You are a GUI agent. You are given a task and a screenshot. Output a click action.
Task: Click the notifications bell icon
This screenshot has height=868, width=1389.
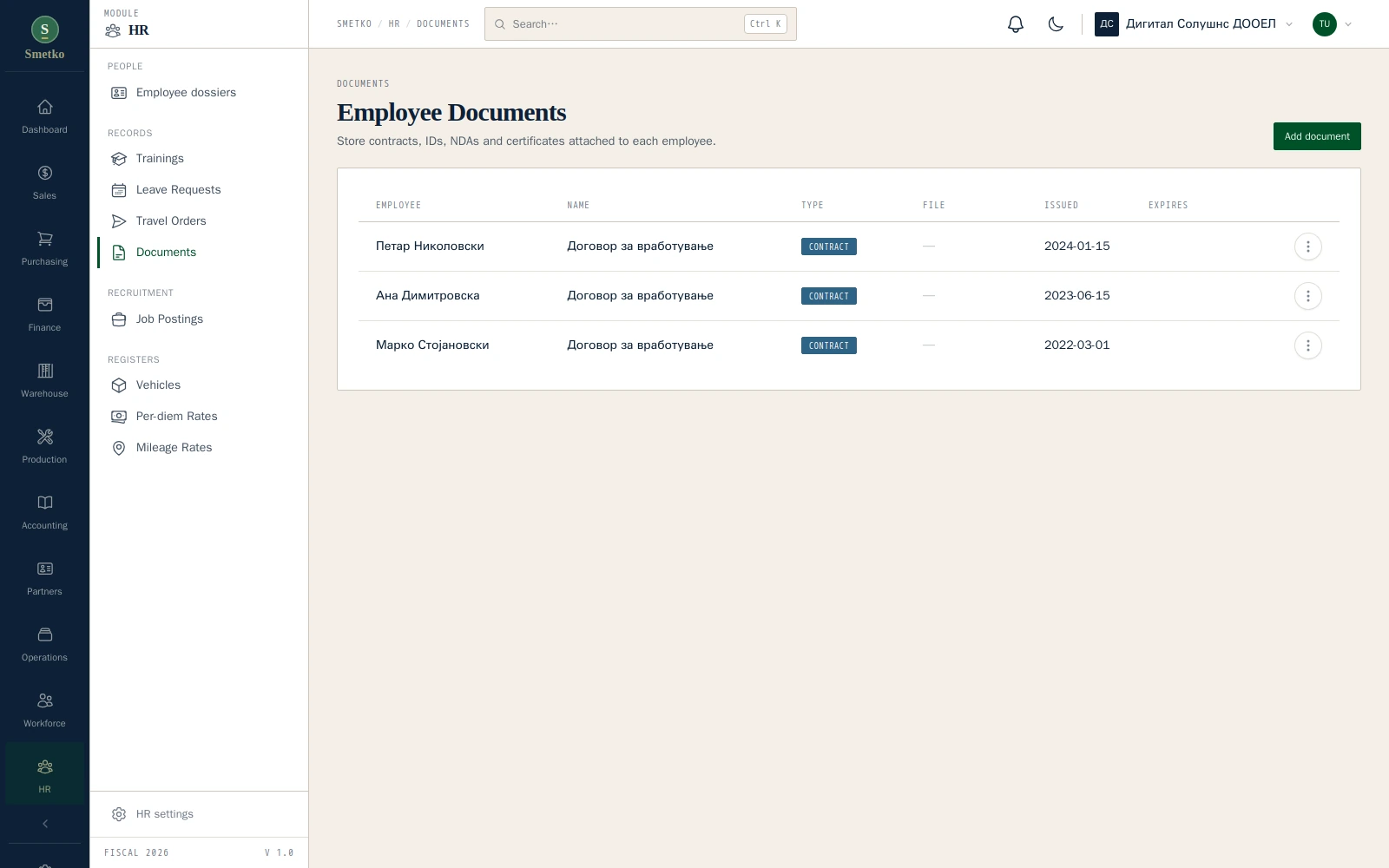coord(1016,24)
